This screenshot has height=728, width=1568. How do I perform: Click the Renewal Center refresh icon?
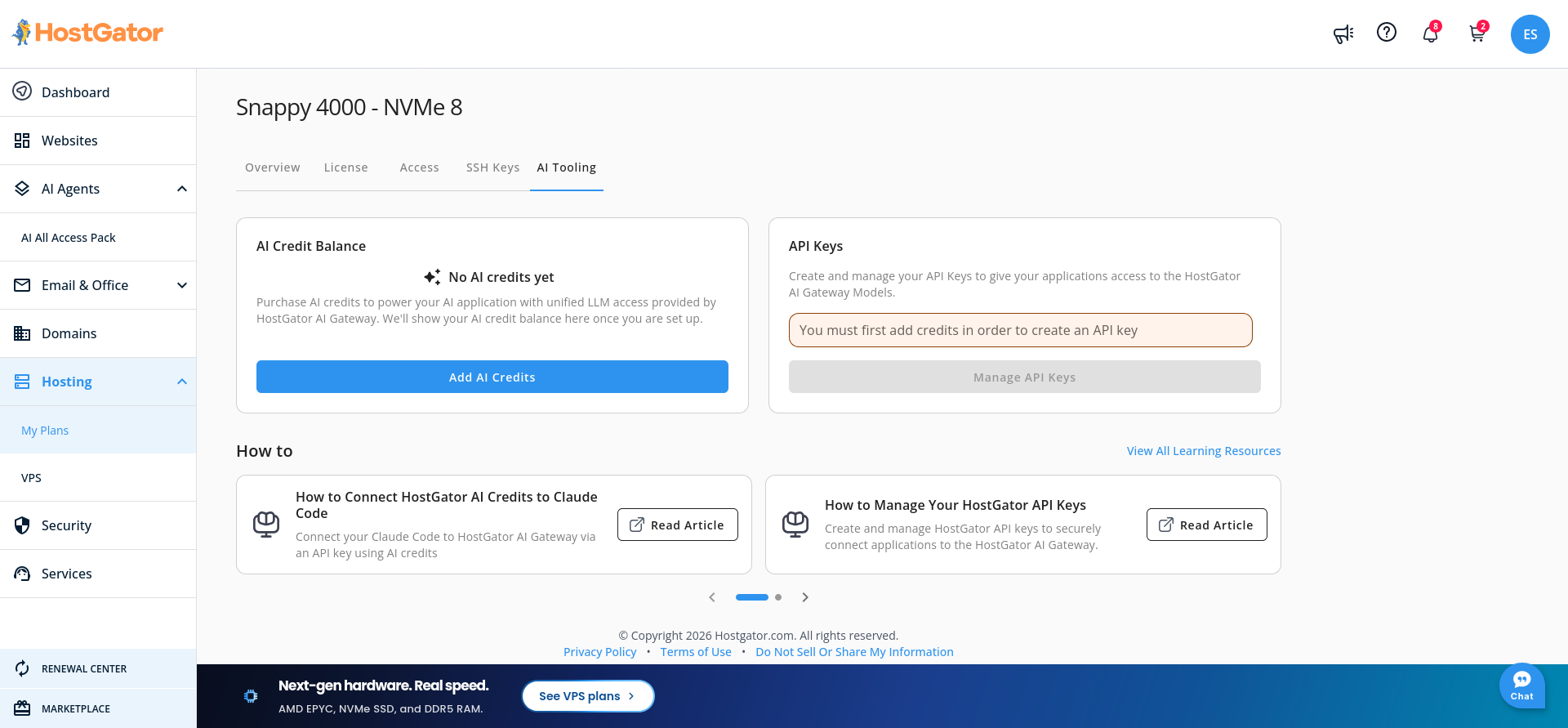pos(22,668)
